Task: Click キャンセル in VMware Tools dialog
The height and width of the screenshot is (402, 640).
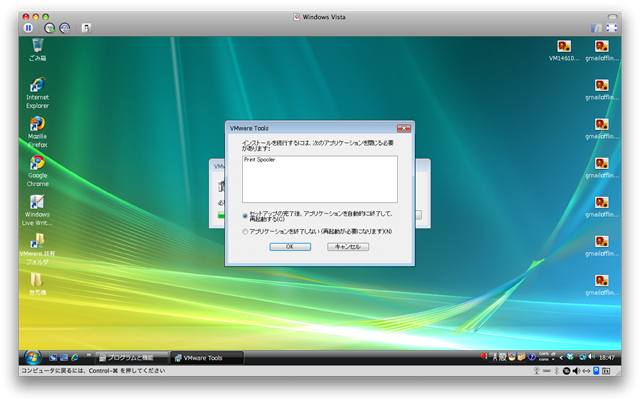Action: coord(348,247)
